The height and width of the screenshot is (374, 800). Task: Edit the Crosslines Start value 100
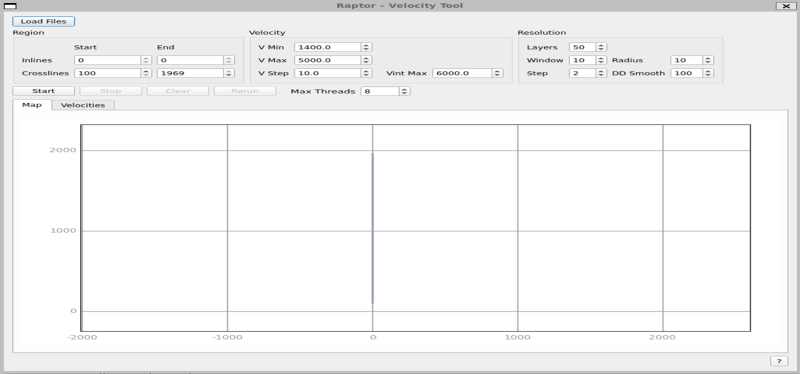pos(108,73)
